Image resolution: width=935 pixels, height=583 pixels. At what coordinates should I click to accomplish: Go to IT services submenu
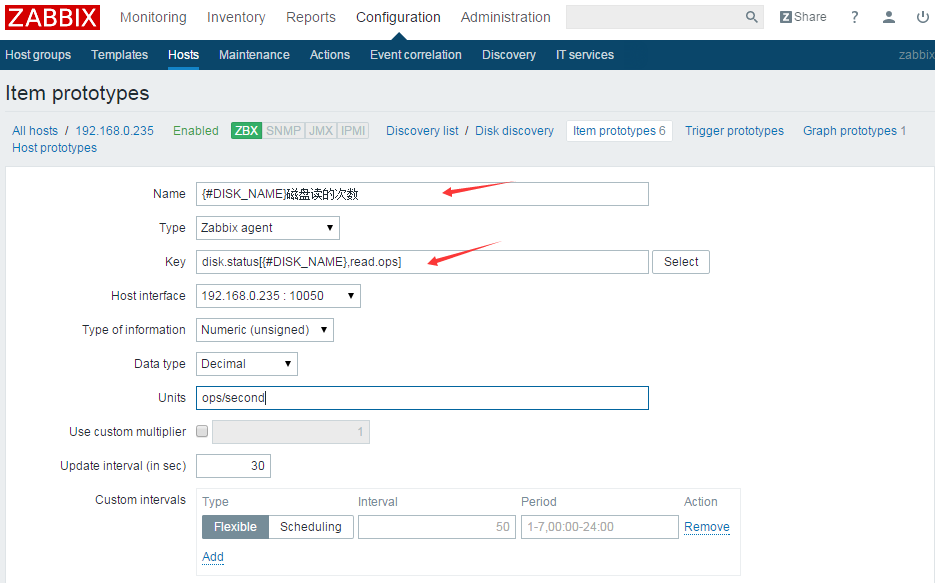point(585,55)
